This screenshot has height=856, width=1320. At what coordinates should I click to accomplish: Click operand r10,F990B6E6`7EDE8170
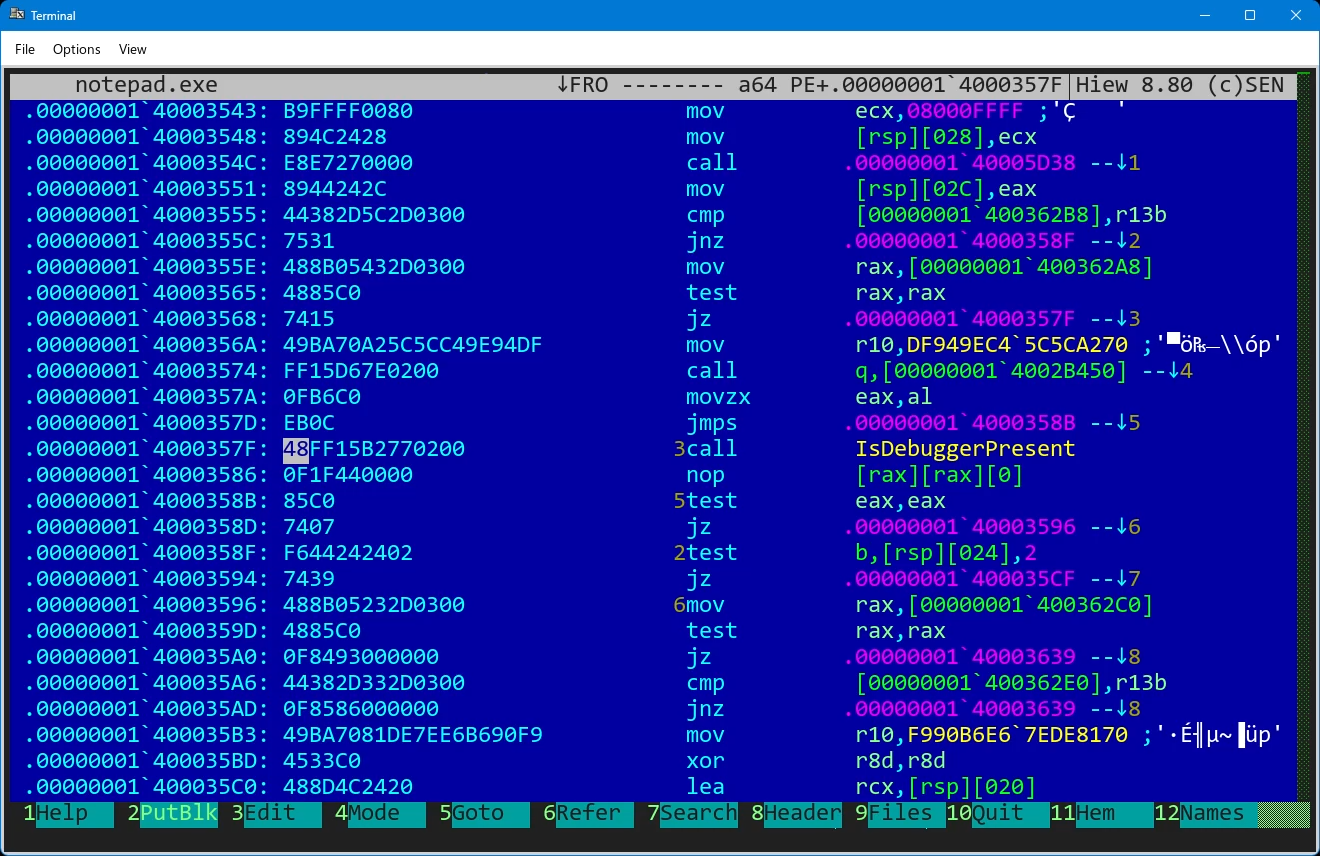point(992,735)
